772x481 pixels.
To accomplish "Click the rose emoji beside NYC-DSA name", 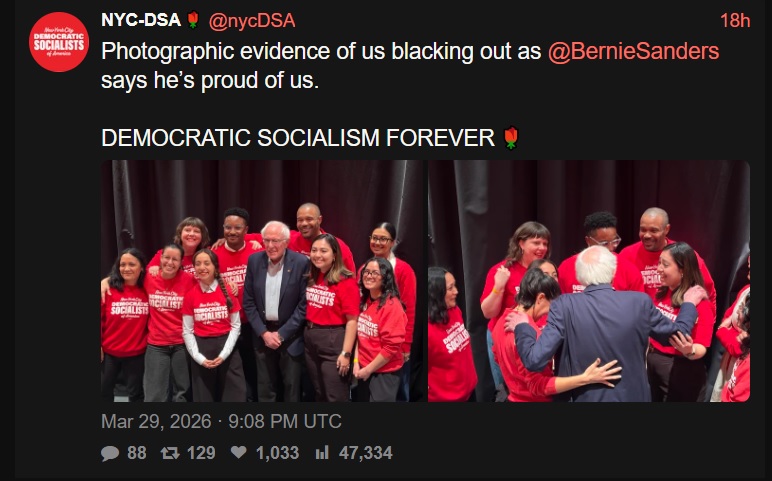I will pos(193,21).
